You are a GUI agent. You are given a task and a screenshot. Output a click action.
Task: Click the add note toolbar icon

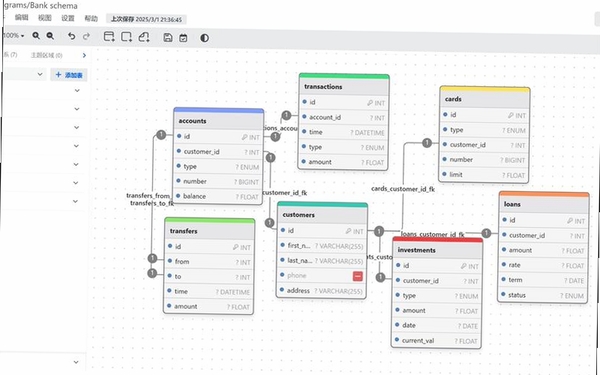(144, 37)
